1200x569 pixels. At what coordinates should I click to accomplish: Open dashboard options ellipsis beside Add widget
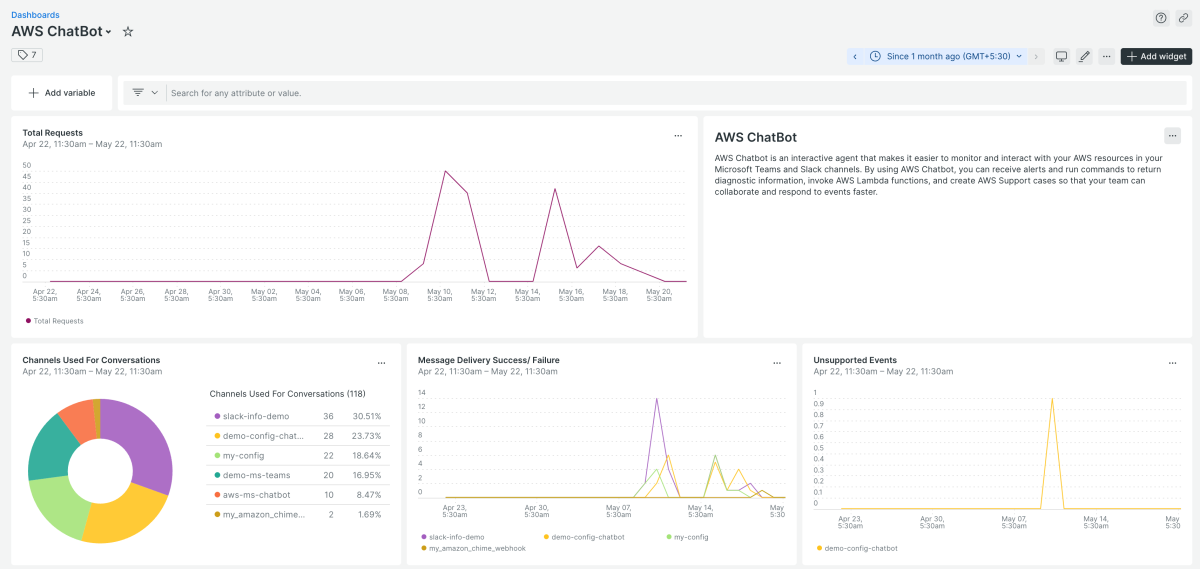1106,57
